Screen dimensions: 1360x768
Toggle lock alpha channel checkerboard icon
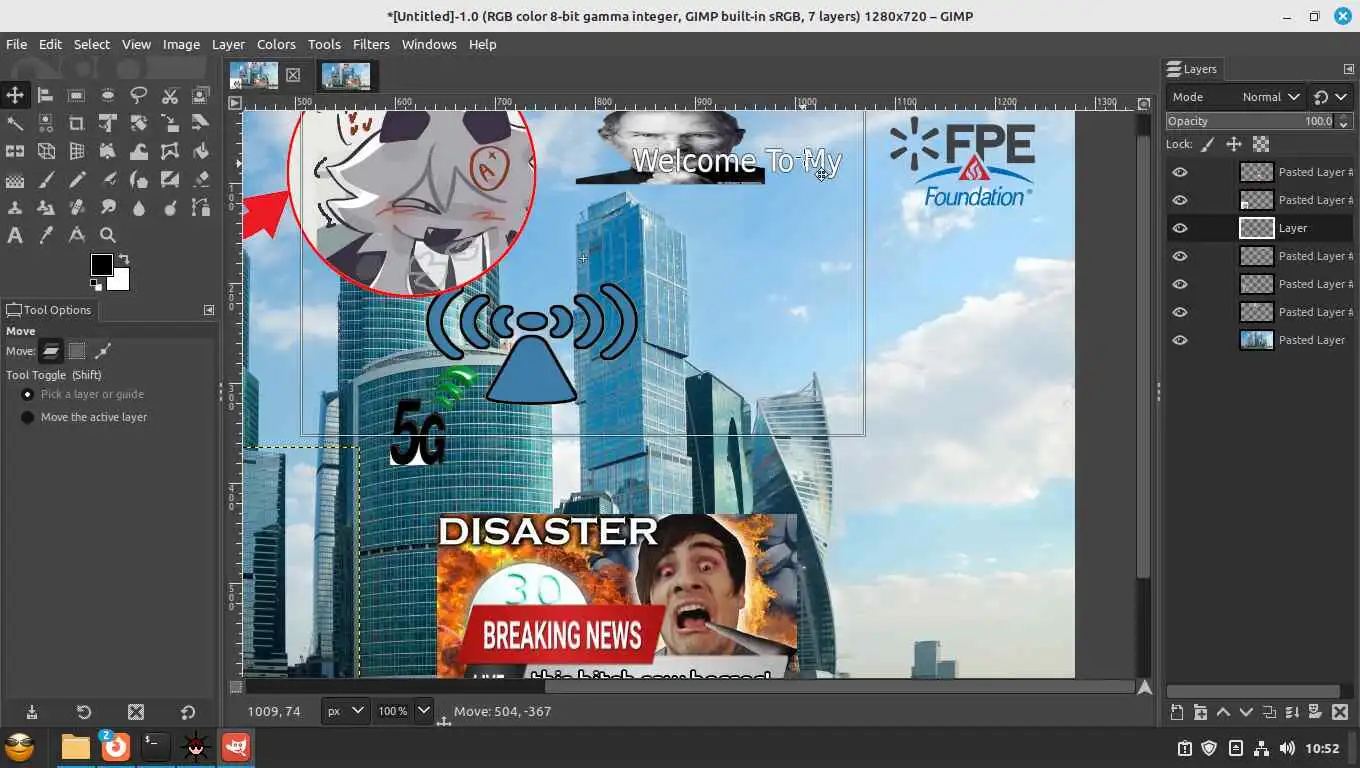(x=1260, y=144)
